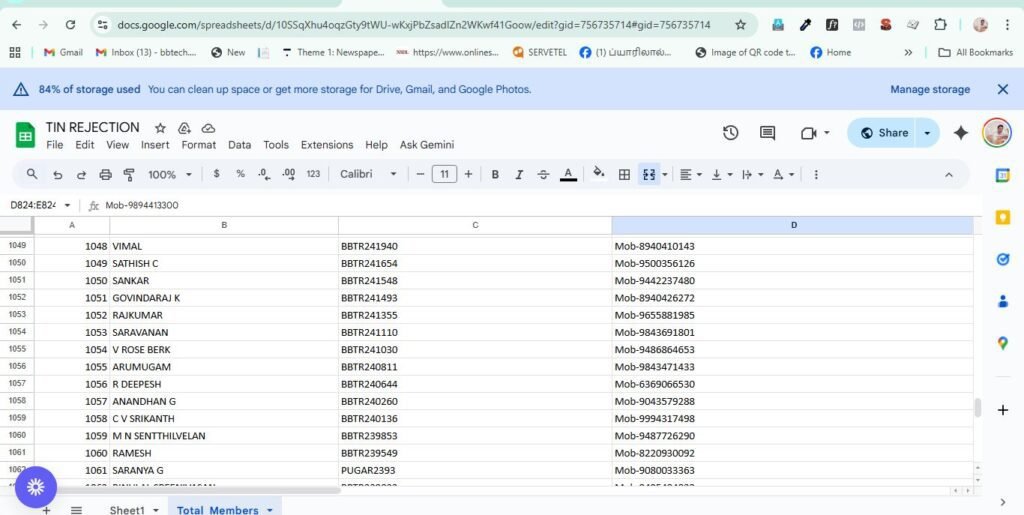Expand the 100% zoom dropdown

[x=169, y=174]
